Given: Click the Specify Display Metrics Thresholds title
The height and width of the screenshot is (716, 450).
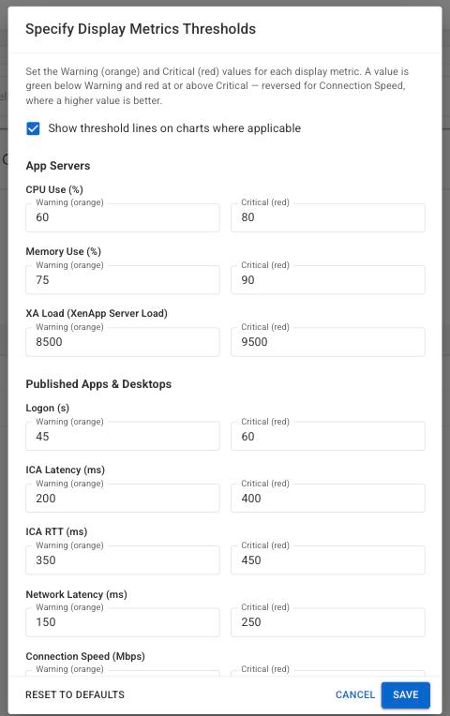Looking at the screenshot, I should (140, 29).
